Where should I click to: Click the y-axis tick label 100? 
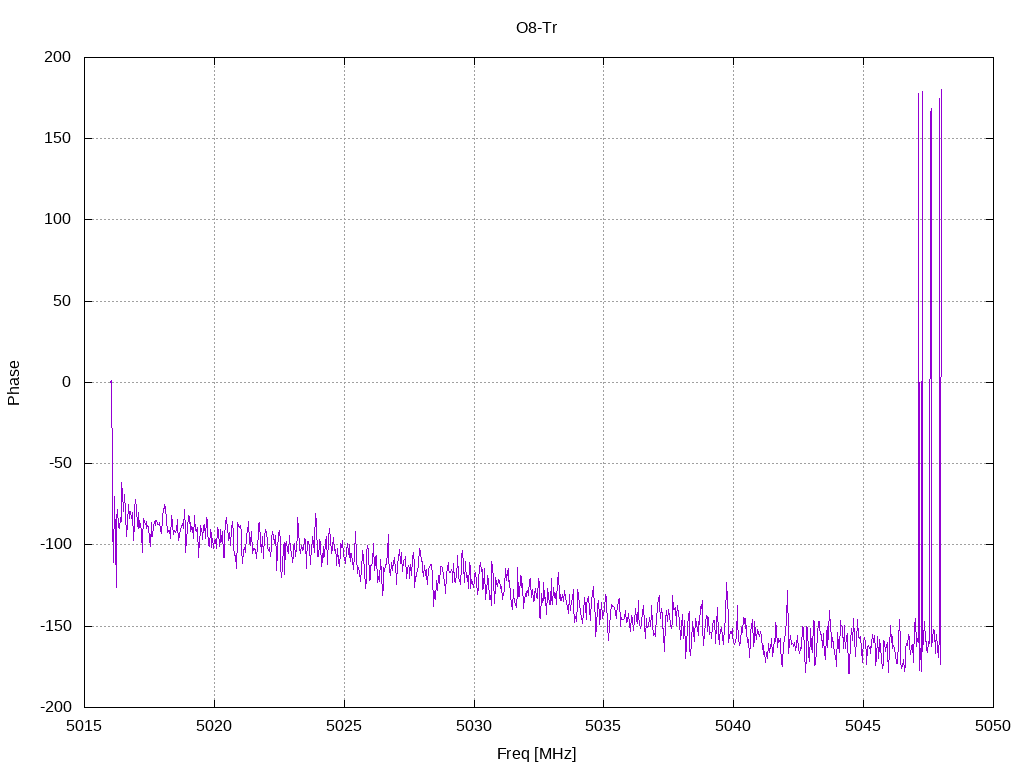57,219
